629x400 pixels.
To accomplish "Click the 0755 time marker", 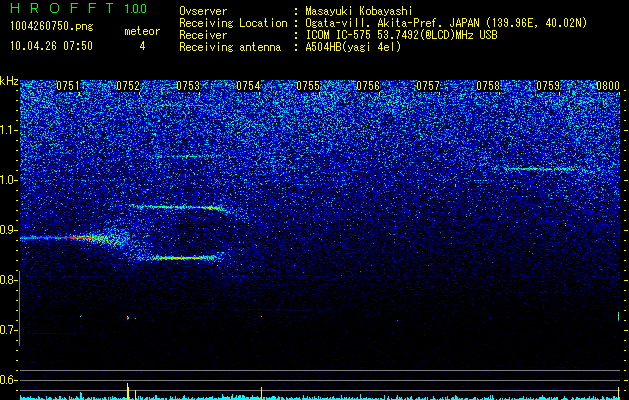I will click(308, 86).
